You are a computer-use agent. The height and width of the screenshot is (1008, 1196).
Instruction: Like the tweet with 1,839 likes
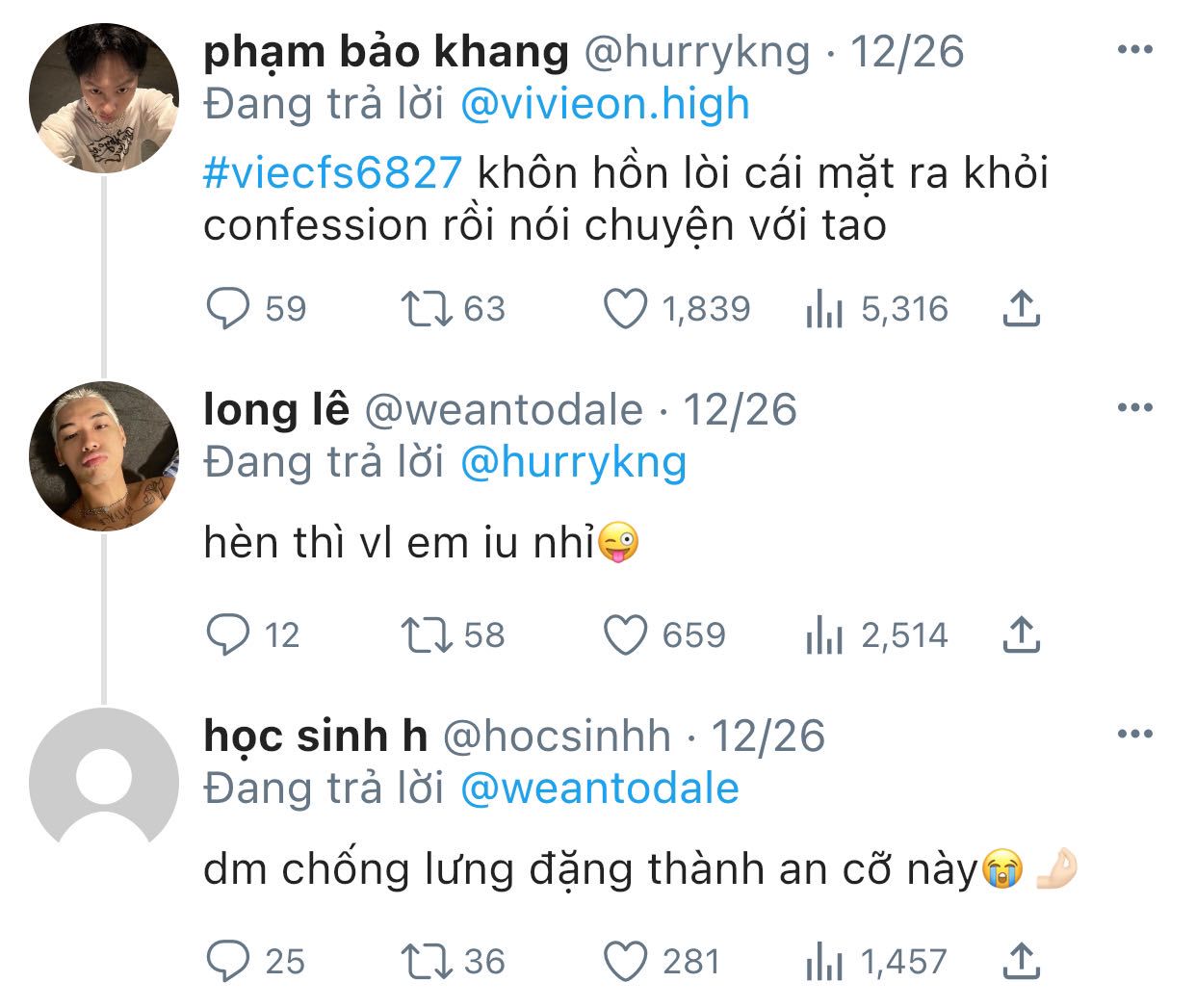click(x=625, y=309)
